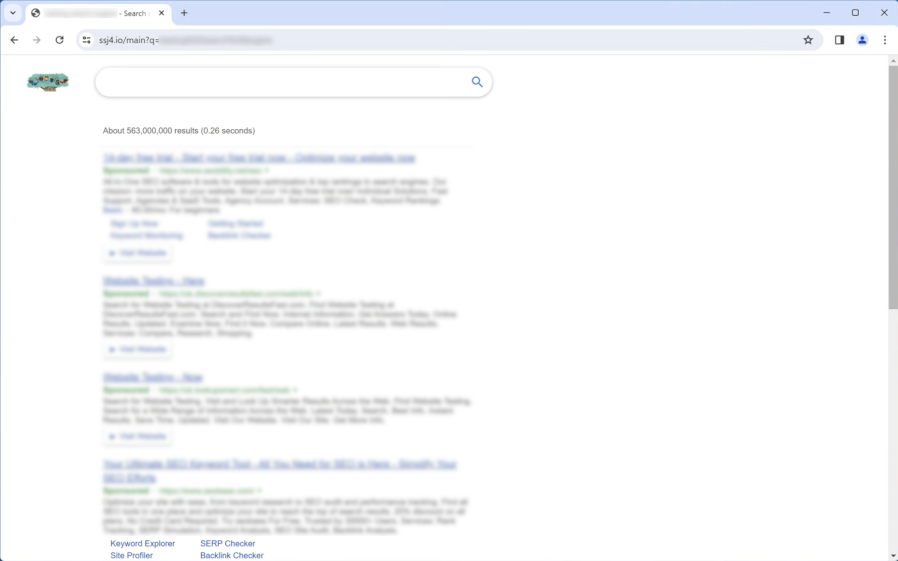
Task: Open a new tab with plus button
Action: (x=184, y=13)
